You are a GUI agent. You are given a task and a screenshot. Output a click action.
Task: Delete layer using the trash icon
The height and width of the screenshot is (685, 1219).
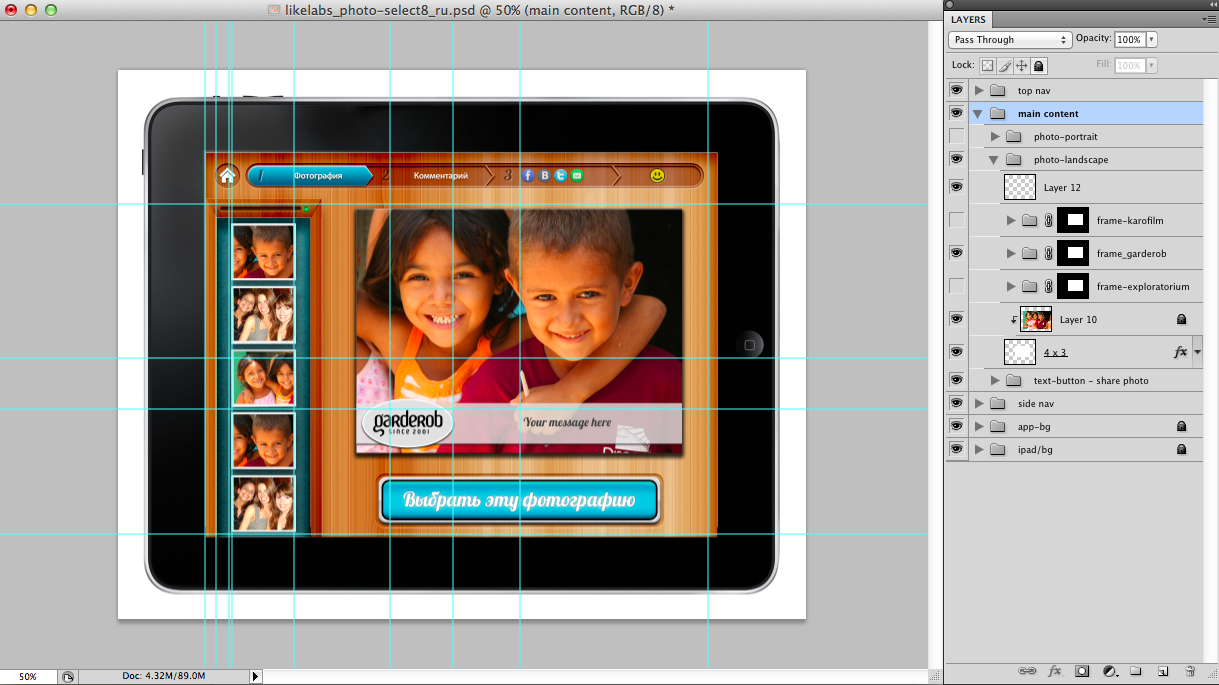pos(1190,671)
